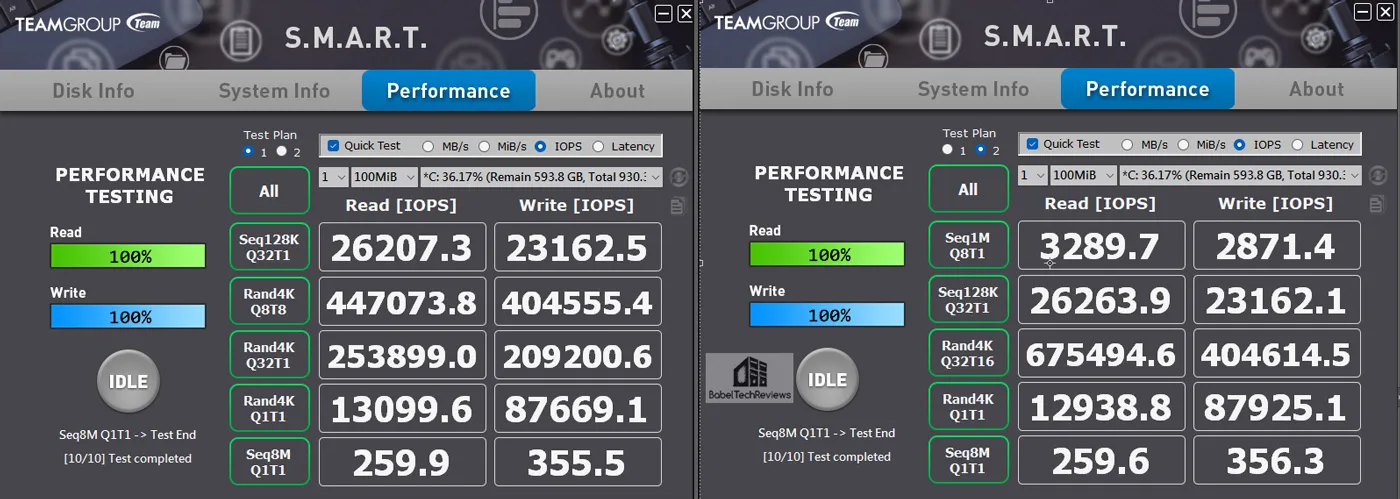Start the Rand4K Q32T1 test
The image size is (1400, 499).
click(x=269, y=354)
